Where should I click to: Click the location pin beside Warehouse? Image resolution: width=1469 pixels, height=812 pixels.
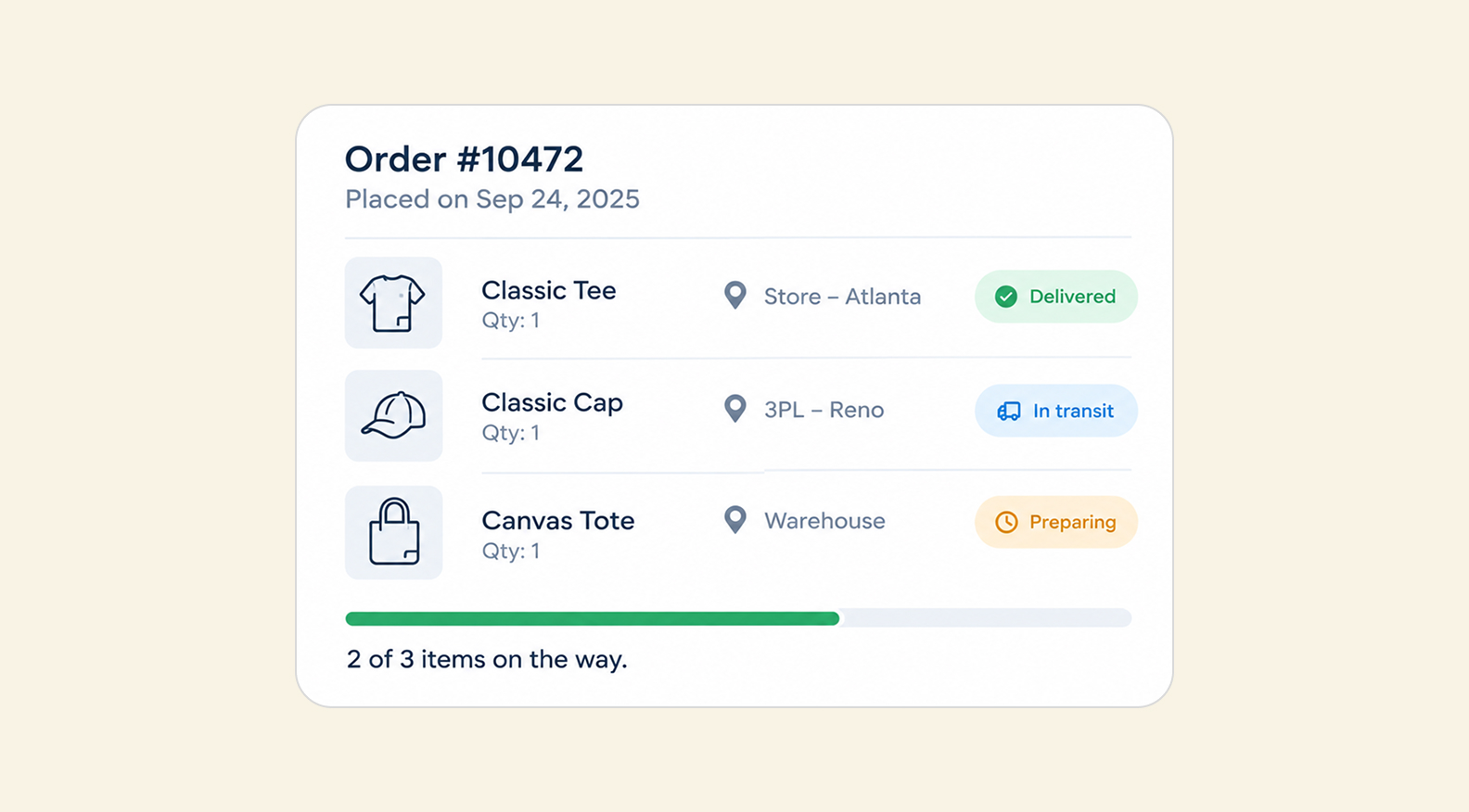(x=734, y=520)
